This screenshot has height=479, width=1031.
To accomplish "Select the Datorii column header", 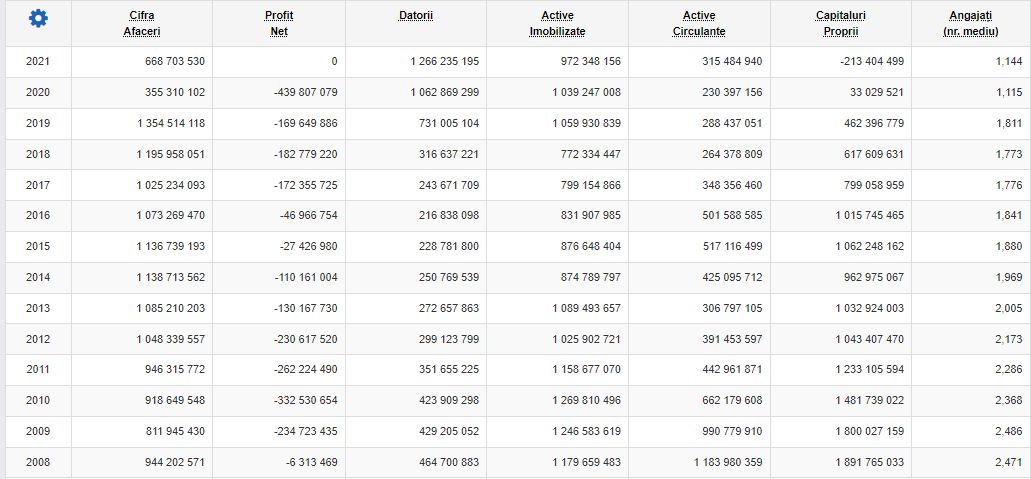I will pyautogui.click(x=416, y=15).
